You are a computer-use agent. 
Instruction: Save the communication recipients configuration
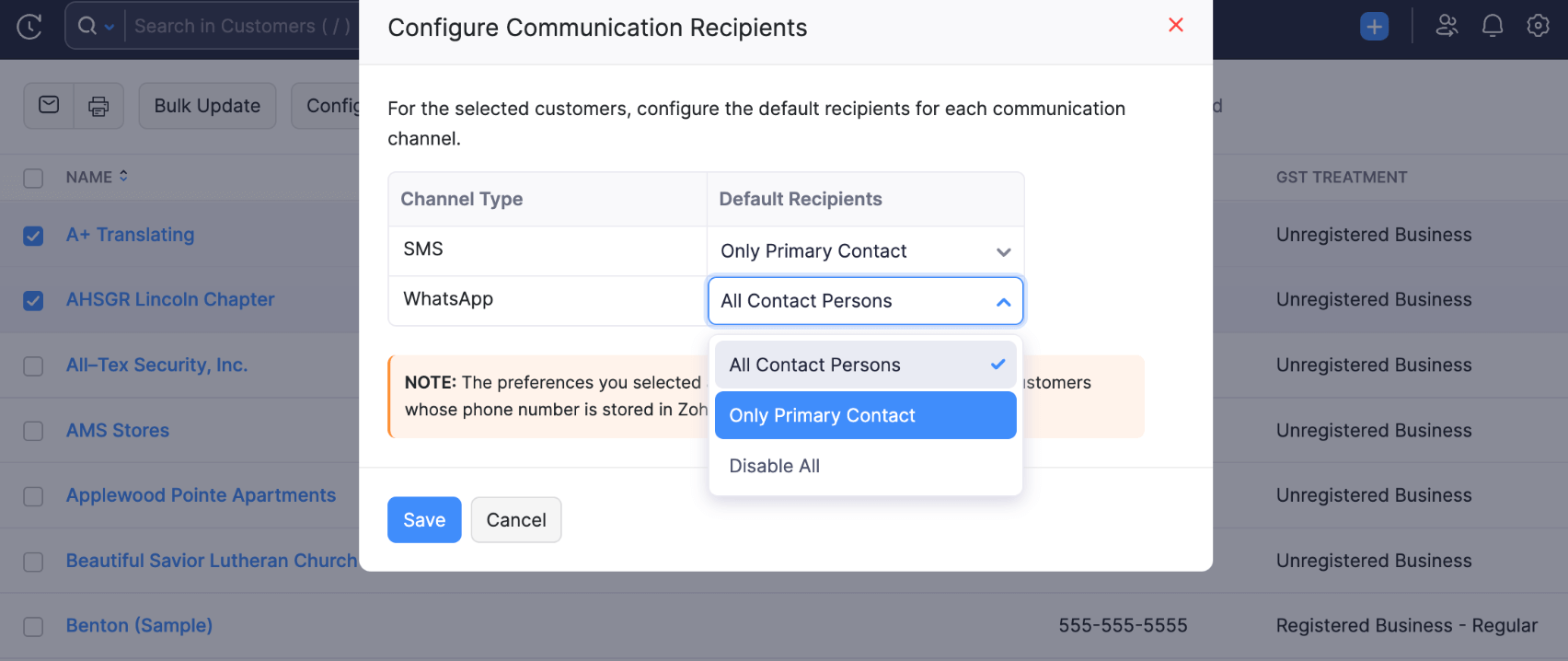(x=423, y=519)
